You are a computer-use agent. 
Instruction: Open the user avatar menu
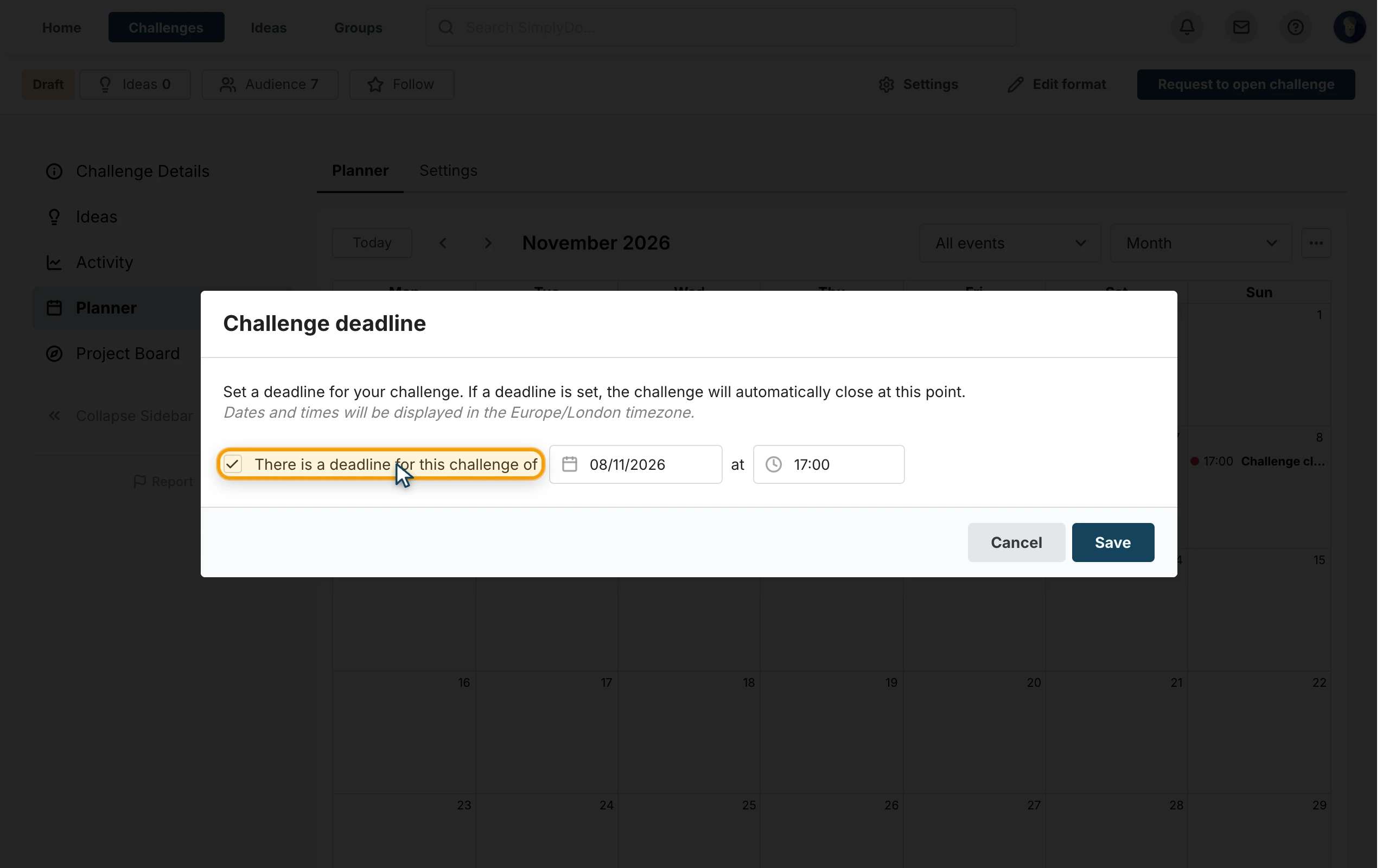click(x=1349, y=27)
